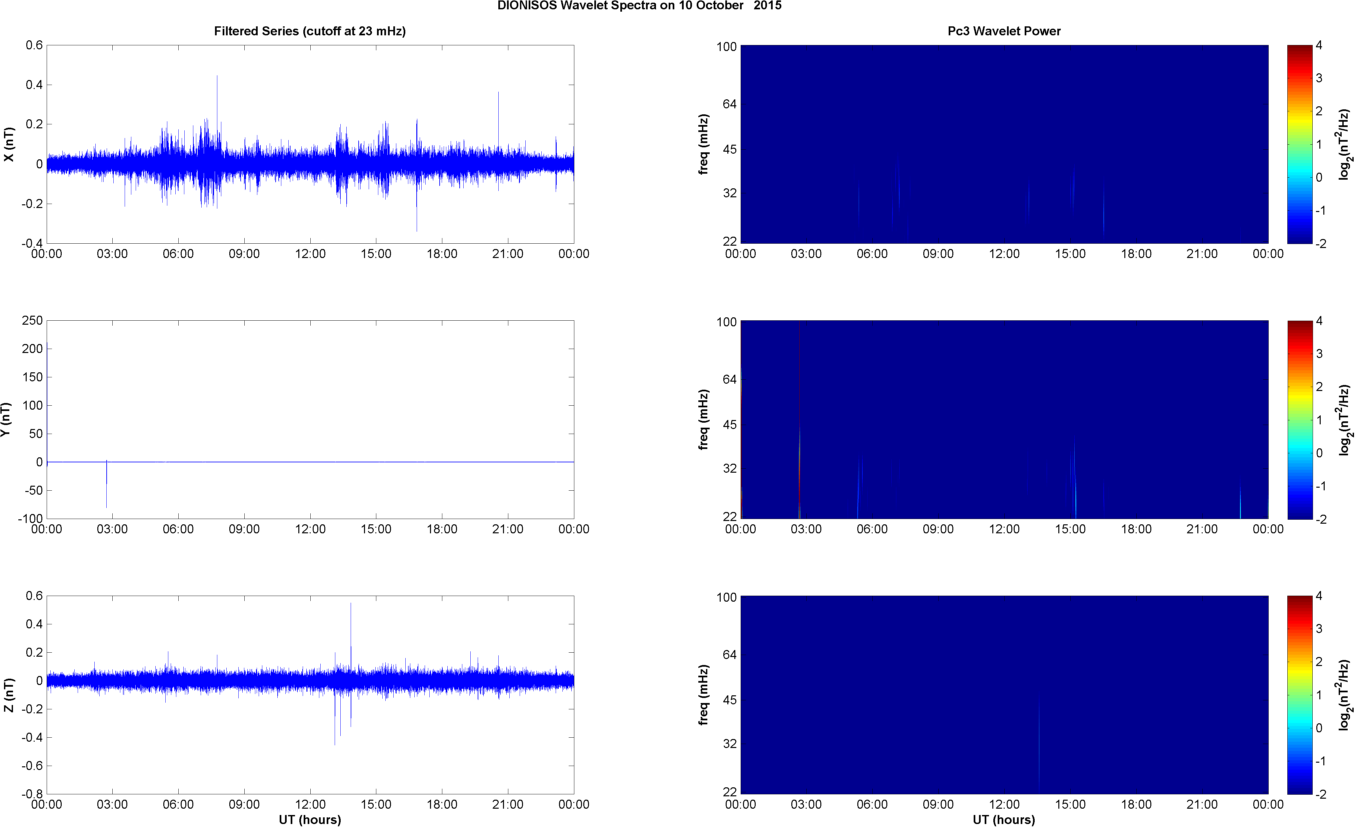Click the "Pc3 Wavelet Power" heading
1355x827 pixels.
click(x=1003, y=32)
